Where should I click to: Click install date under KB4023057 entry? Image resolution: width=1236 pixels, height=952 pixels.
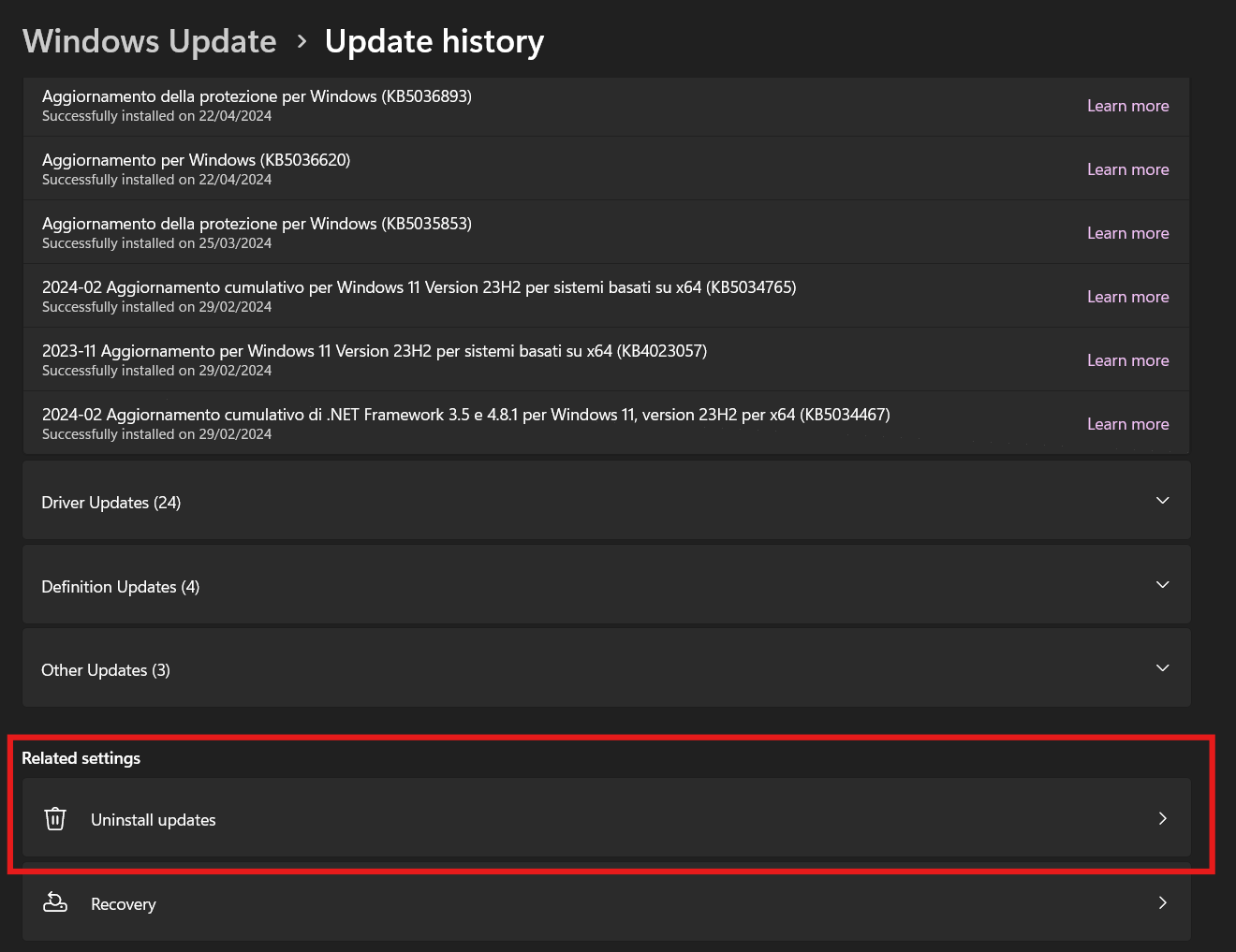click(157, 371)
